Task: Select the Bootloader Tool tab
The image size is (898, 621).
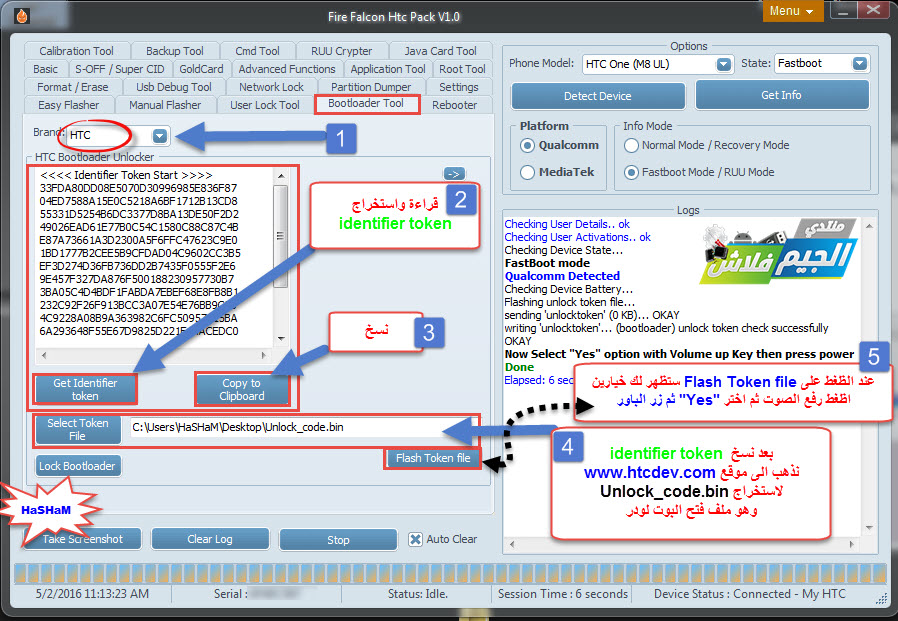Action: click(x=366, y=104)
